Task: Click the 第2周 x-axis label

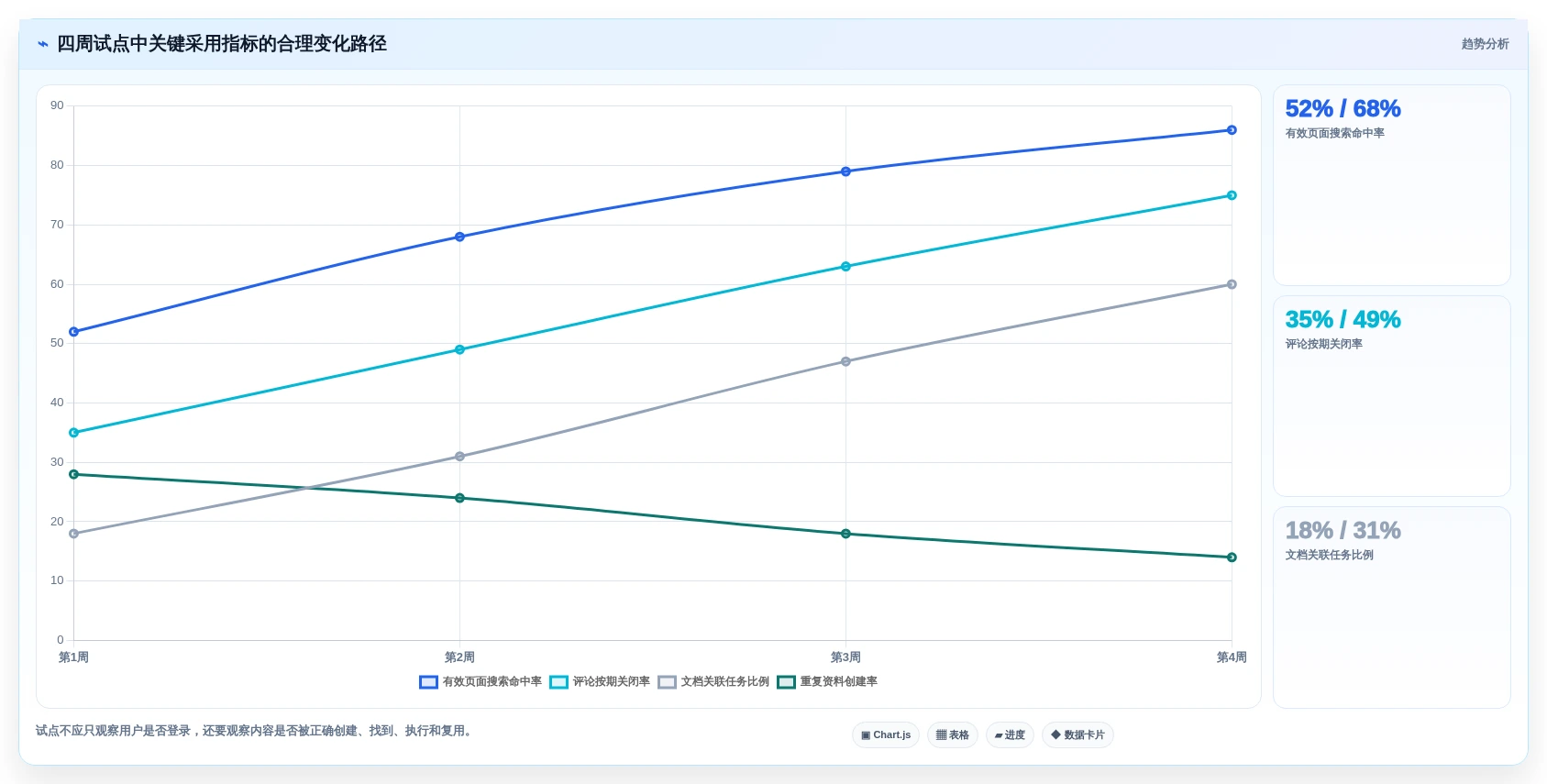Action: click(459, 657)
